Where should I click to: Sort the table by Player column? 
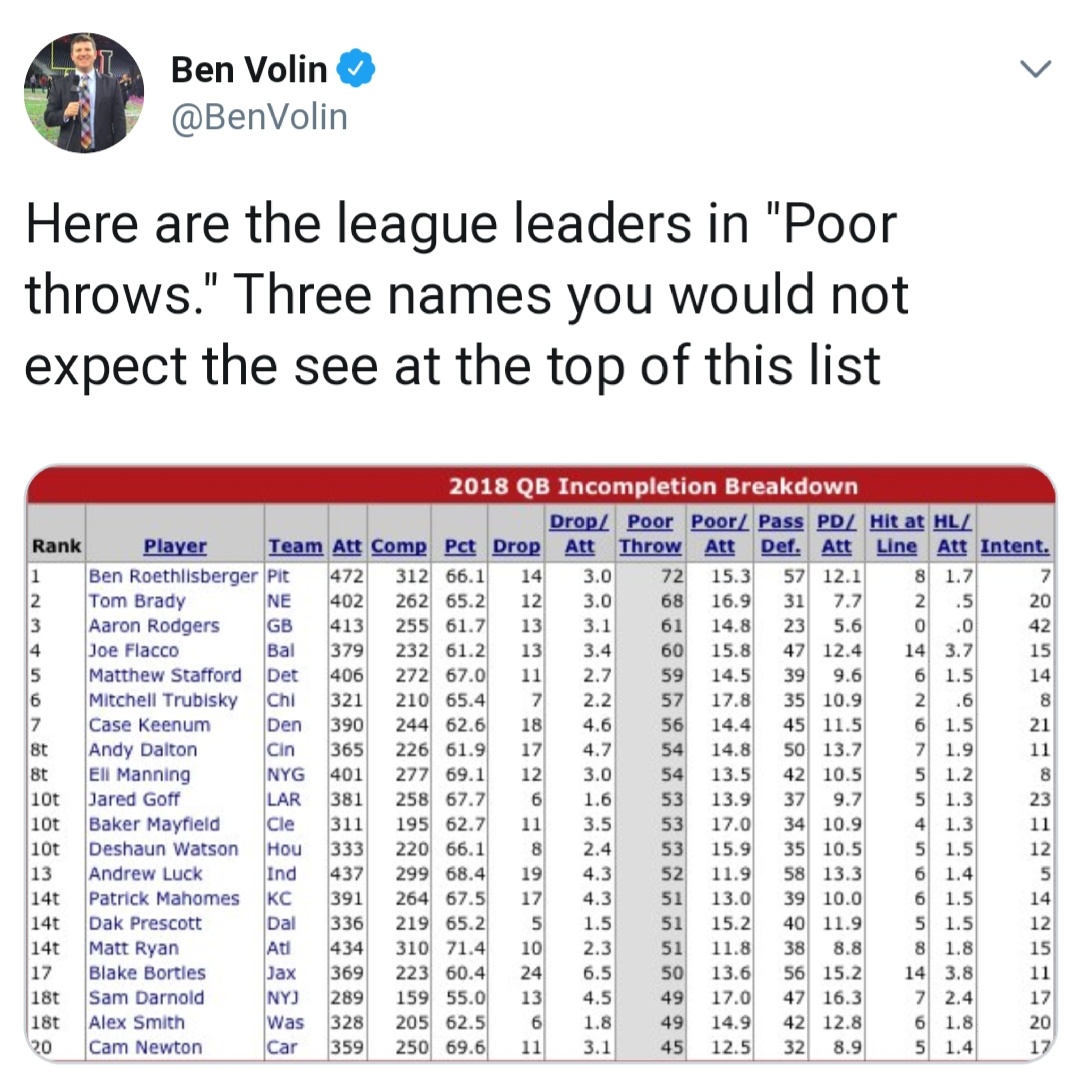pyautogui.click(x=174, y=546)
